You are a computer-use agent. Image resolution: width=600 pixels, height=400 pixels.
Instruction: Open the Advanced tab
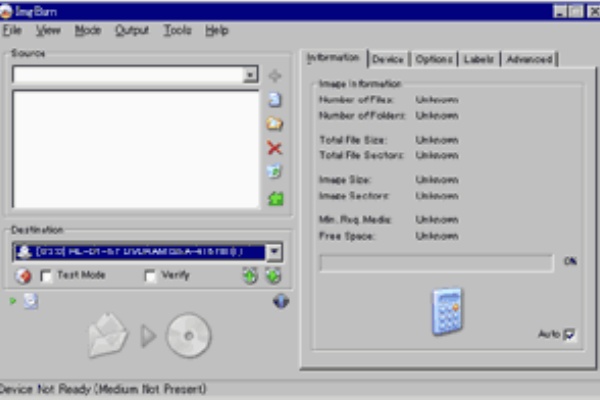pos(529,59)
